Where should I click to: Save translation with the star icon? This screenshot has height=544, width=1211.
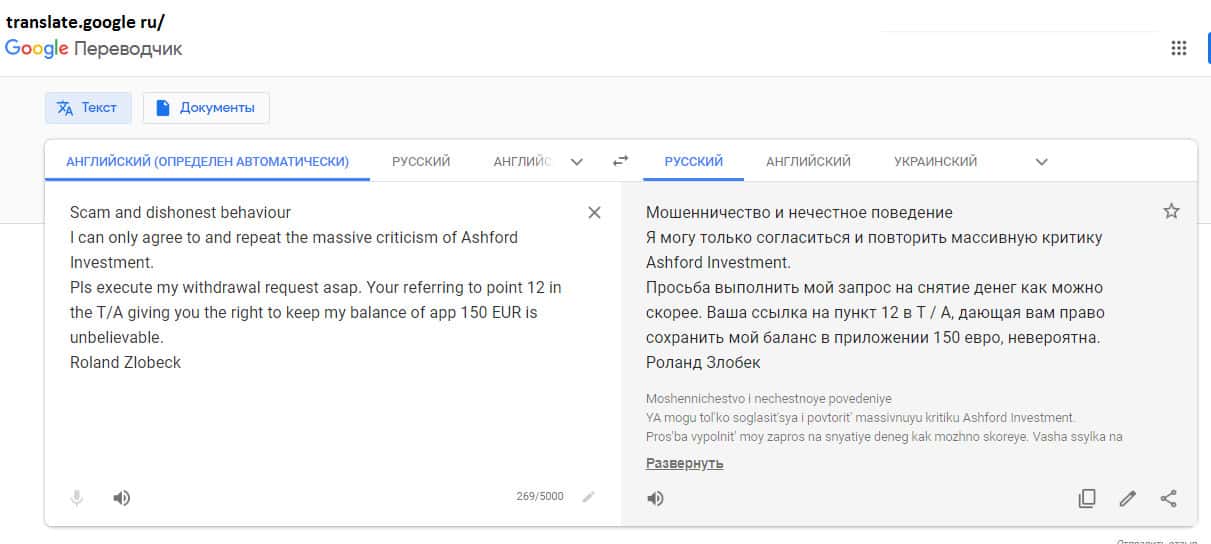point(1171,211)
